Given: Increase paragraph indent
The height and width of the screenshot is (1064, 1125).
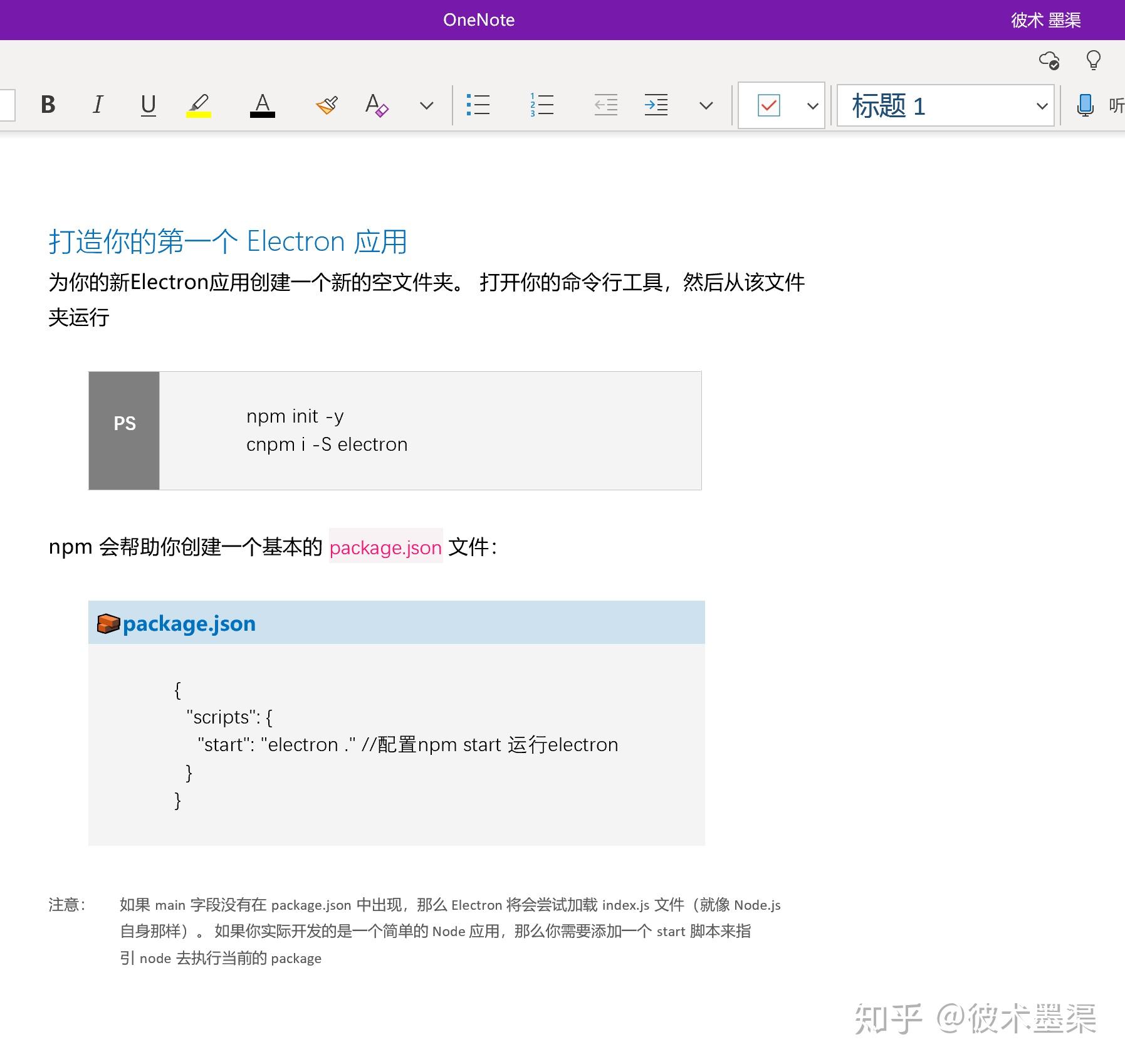Looking at the screenshot, I should (x=656, y=105).
